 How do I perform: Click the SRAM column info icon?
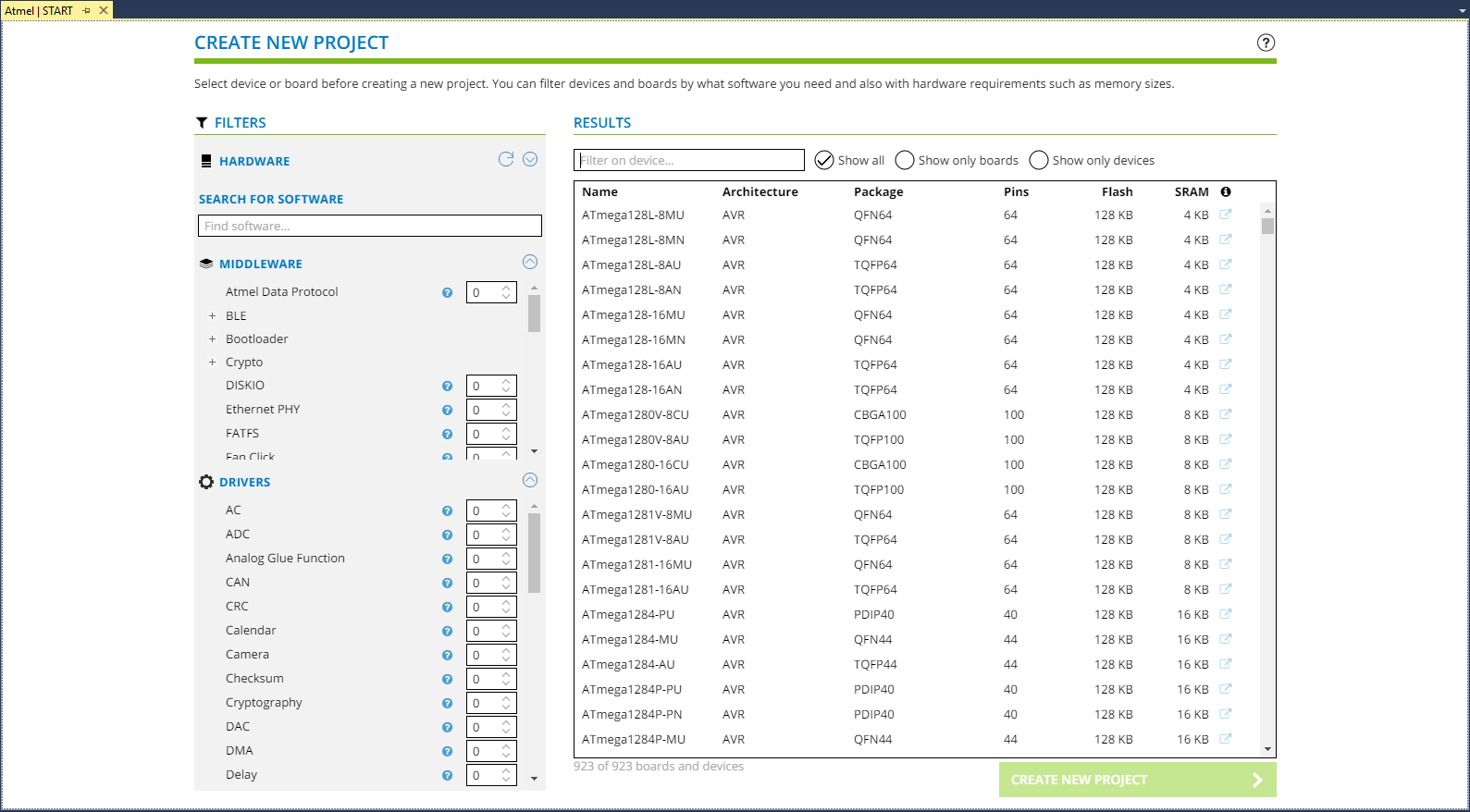tap(1226, 191)
